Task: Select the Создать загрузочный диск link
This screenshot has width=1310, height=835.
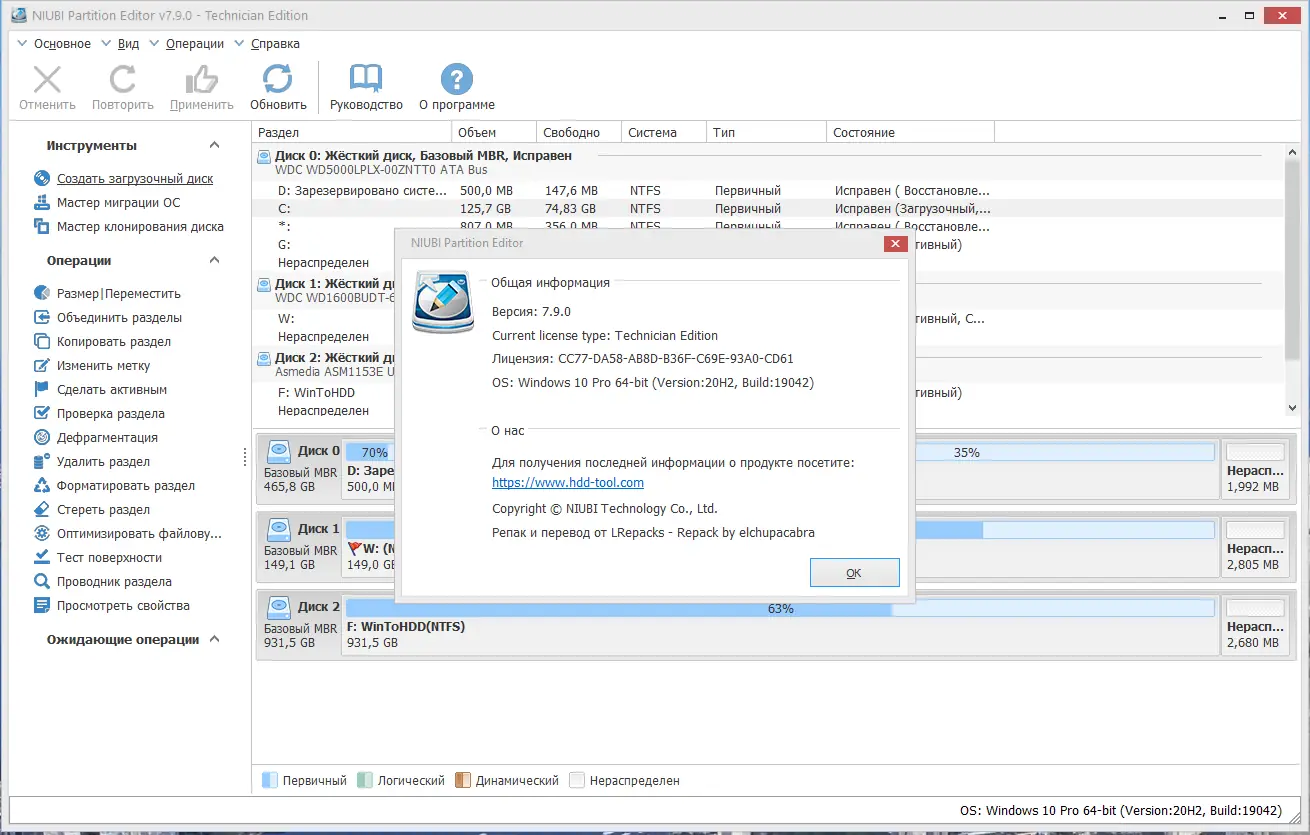Action: [135, 179]
